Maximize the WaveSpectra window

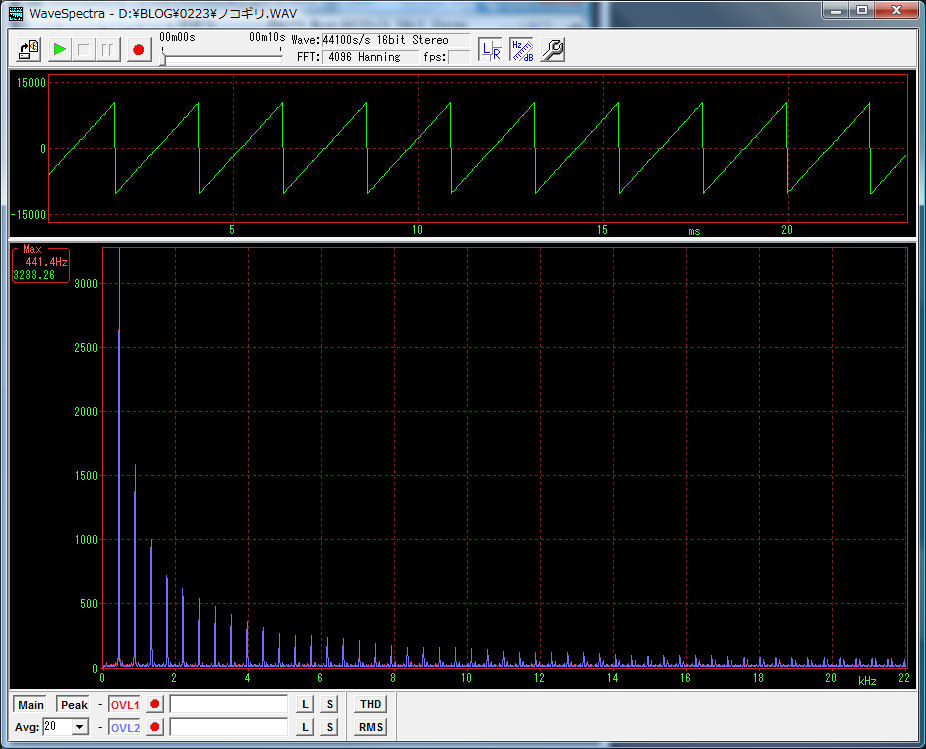862,10
